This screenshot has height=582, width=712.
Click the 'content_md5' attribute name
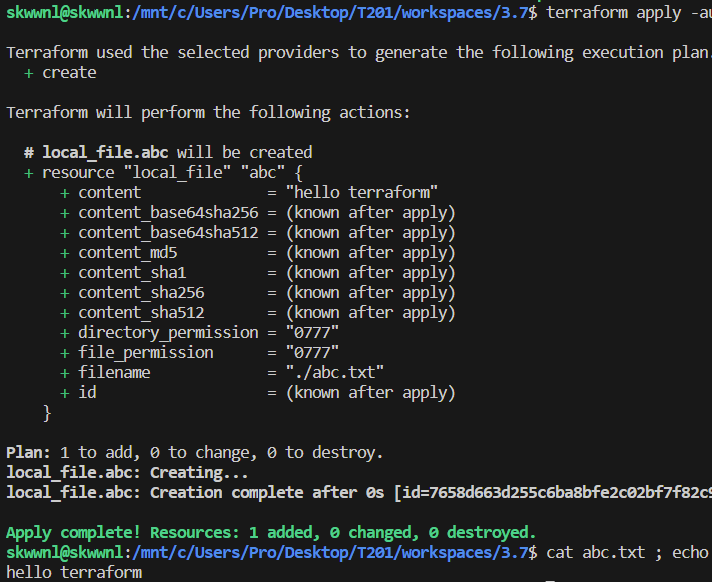pos(128,252)
